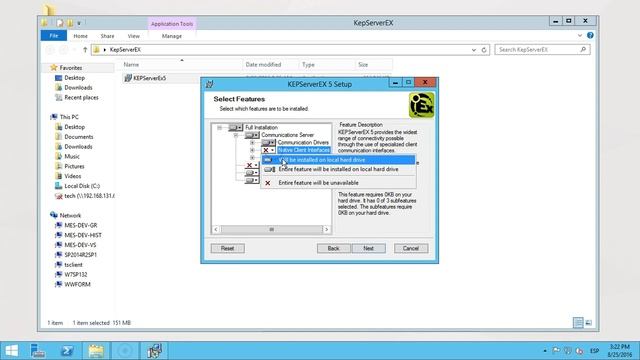The height and width of the screenshot is (360, 640).
Task: Open the Manage ribbon tab
Action: 171,36
